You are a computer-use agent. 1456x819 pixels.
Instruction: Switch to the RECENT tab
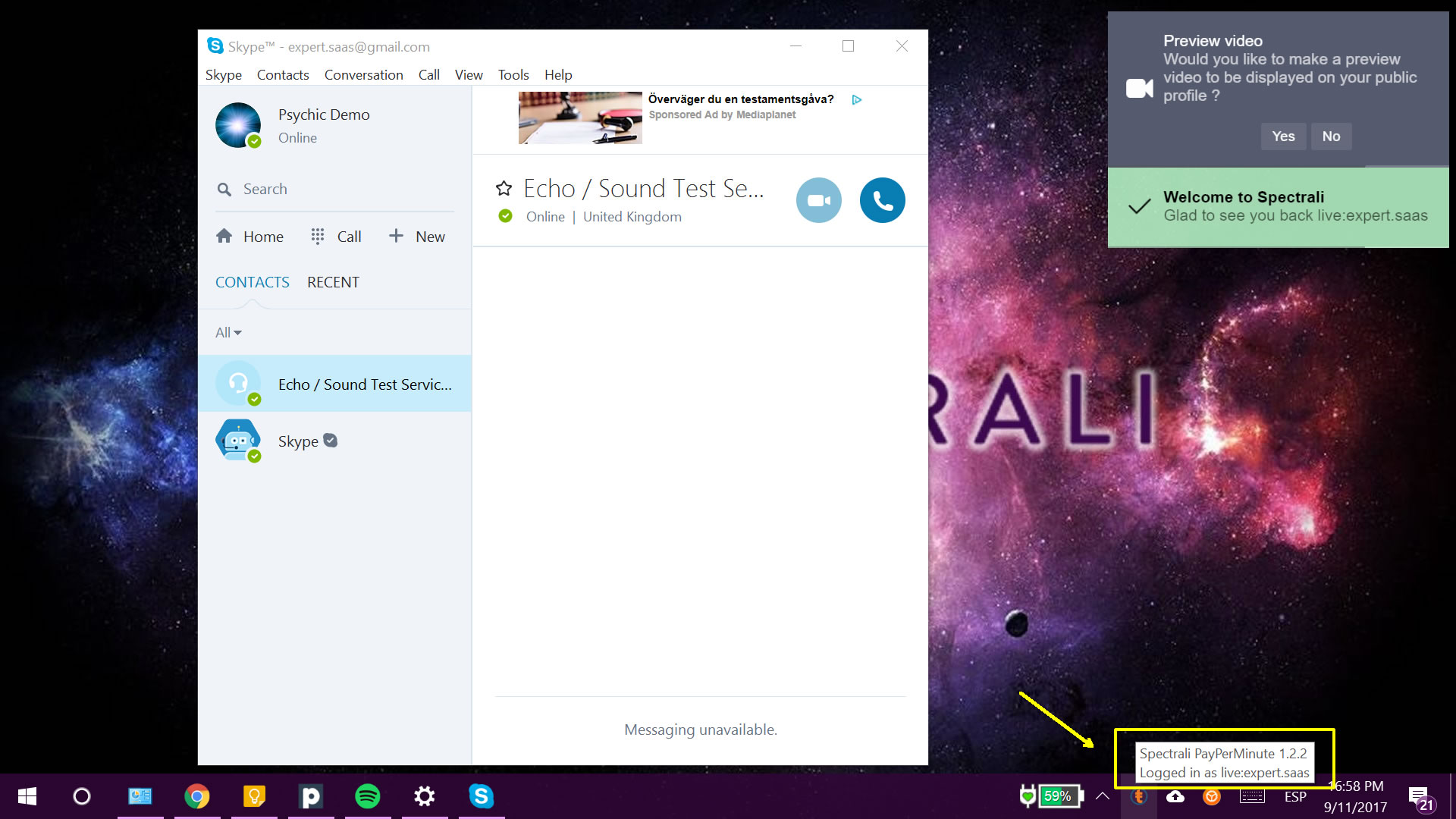click(x=333, y=282)
